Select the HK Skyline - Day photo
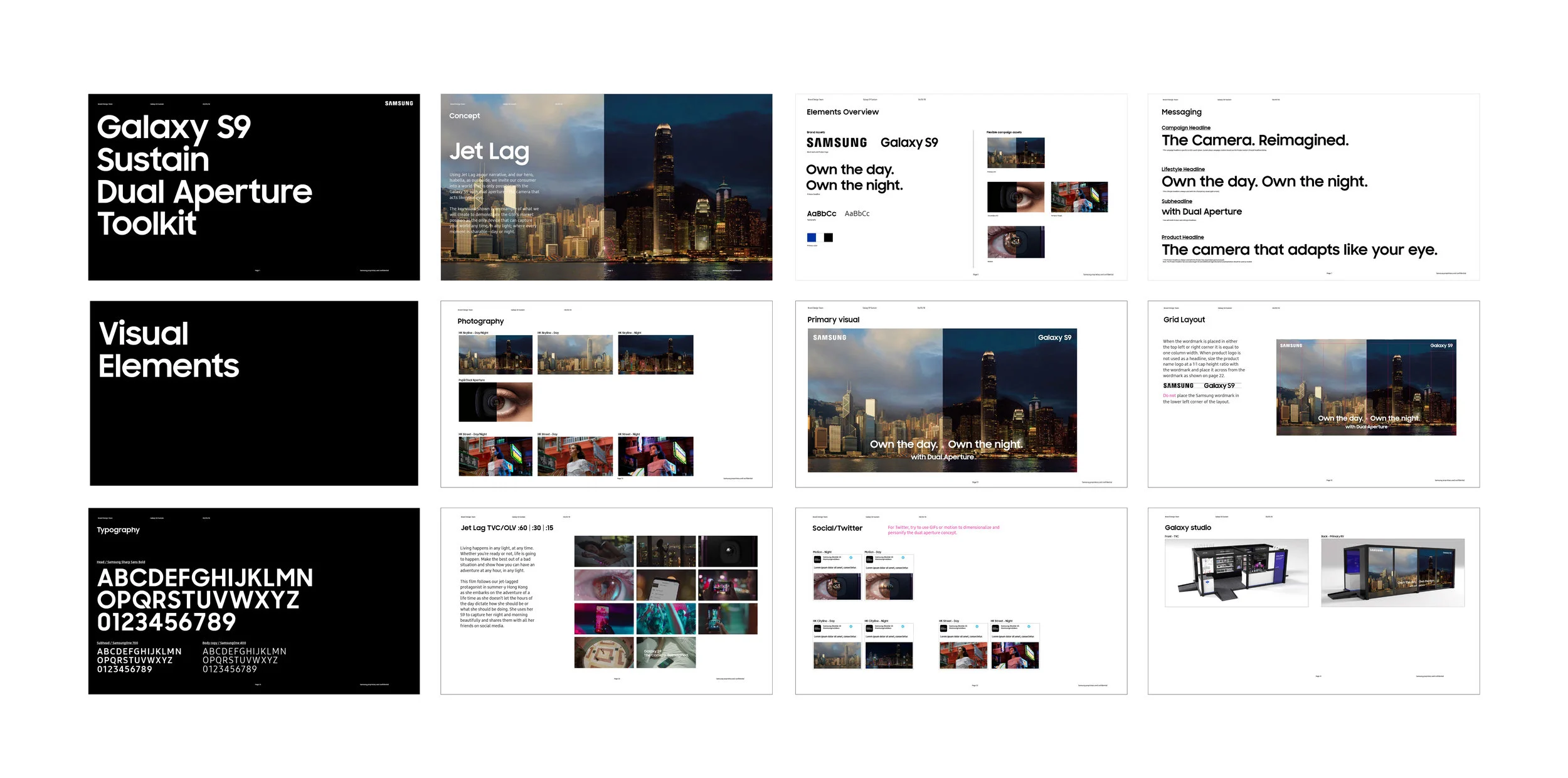Viewport: 1568px width, 778px height. point(575,354)
